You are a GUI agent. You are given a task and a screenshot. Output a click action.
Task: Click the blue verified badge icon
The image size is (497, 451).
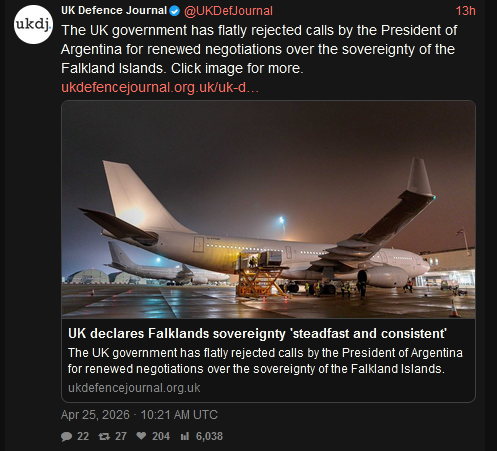175,11
